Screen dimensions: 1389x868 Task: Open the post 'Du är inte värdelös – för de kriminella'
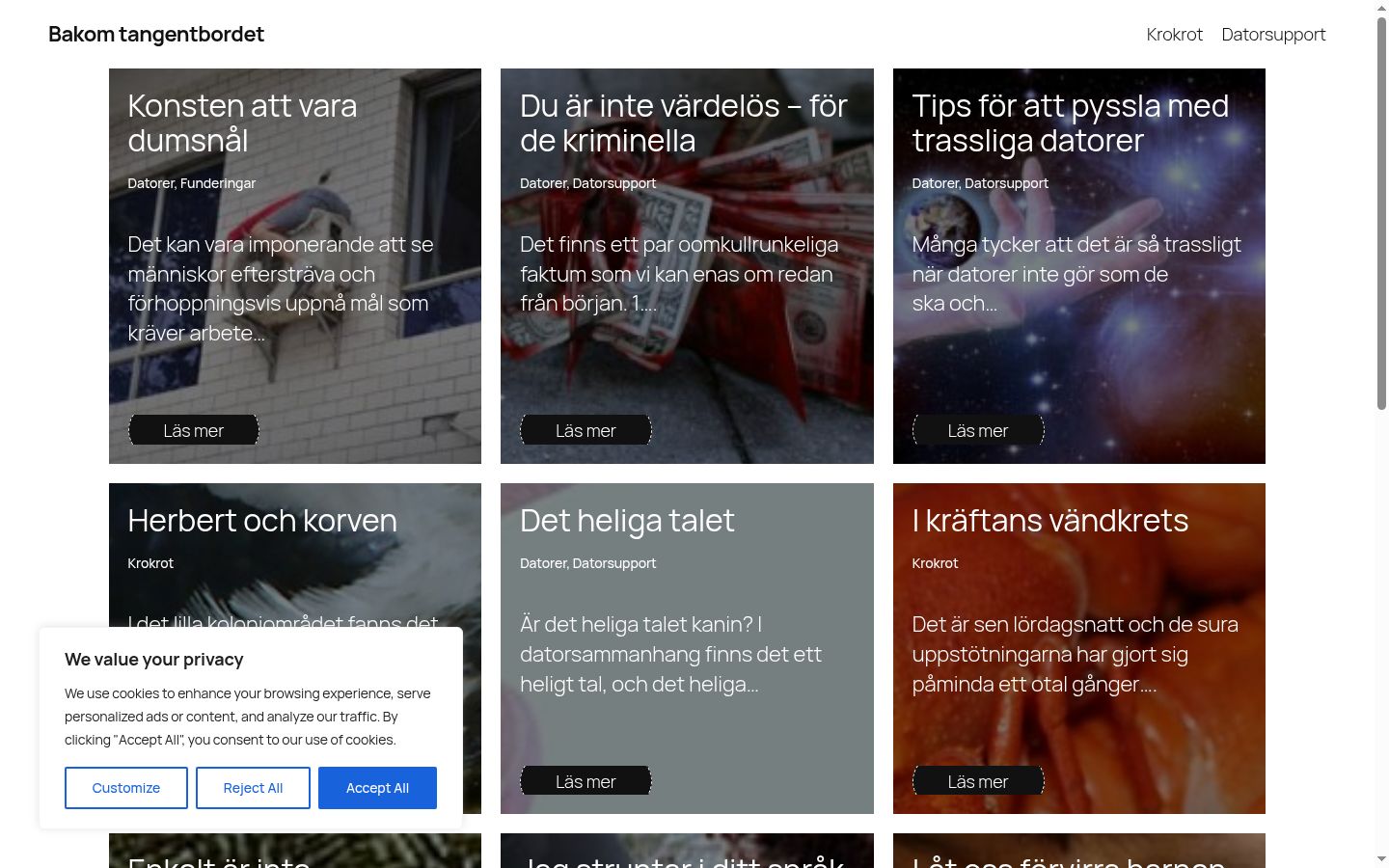(684, 122)
